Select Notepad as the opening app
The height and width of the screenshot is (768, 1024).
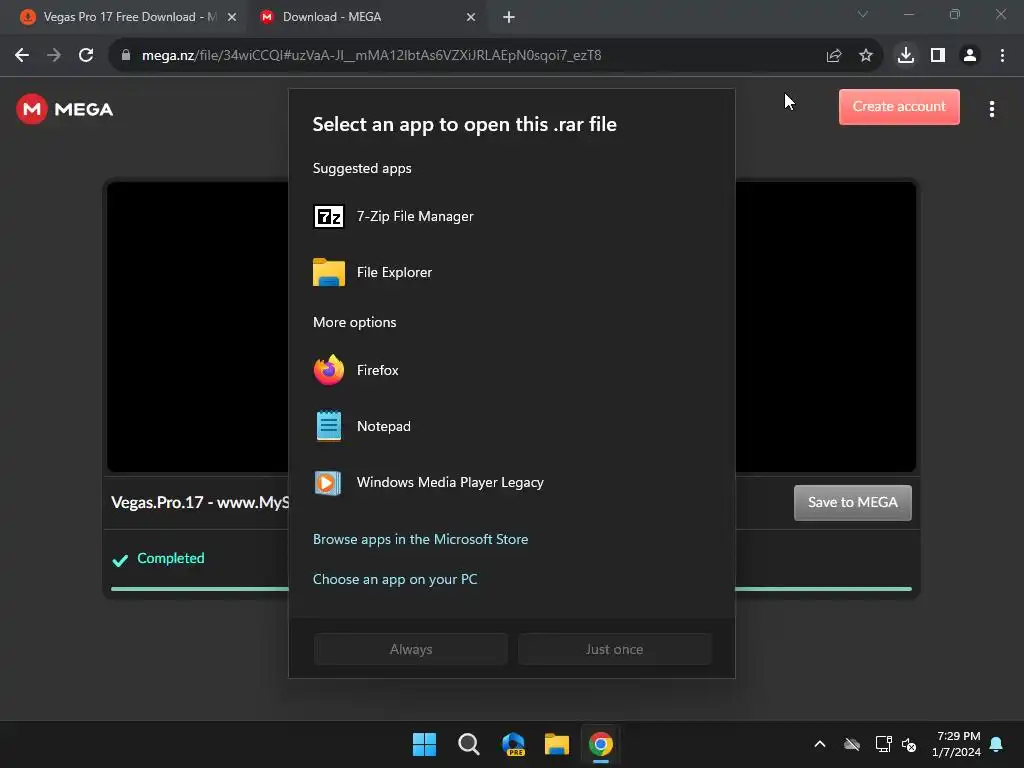[x=511, y=426]
